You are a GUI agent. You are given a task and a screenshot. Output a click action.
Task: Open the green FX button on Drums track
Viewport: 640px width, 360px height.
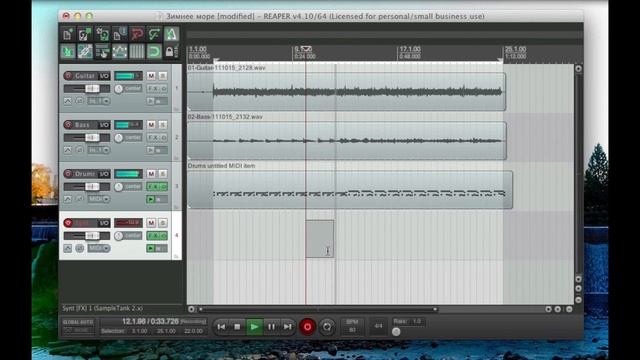click(154, 187)
